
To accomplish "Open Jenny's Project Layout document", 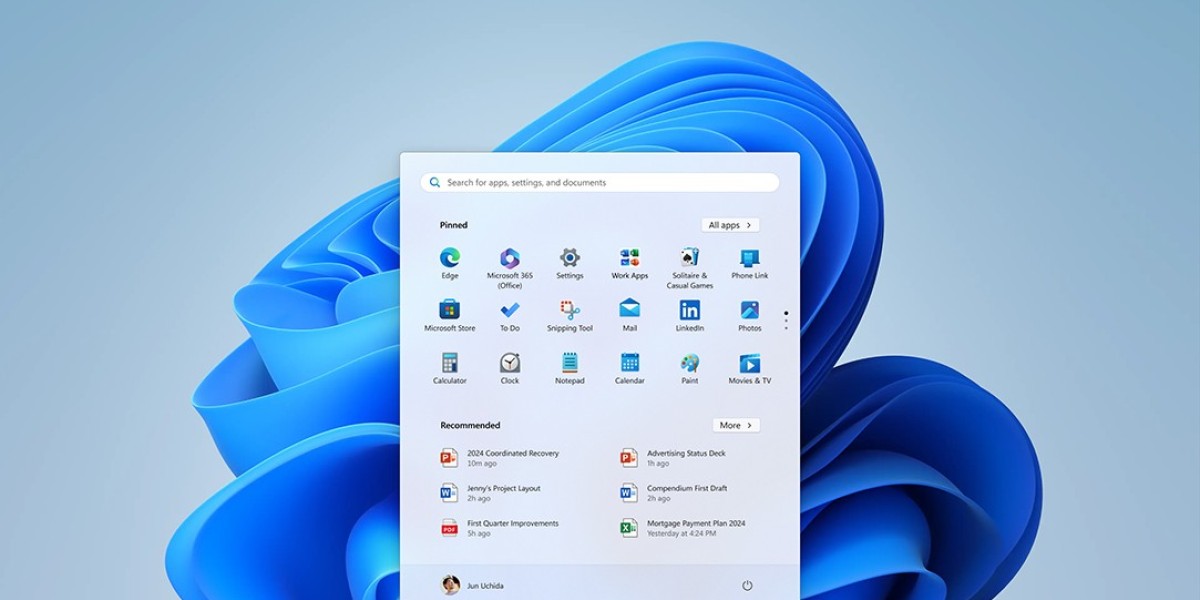I will point(491,493).
